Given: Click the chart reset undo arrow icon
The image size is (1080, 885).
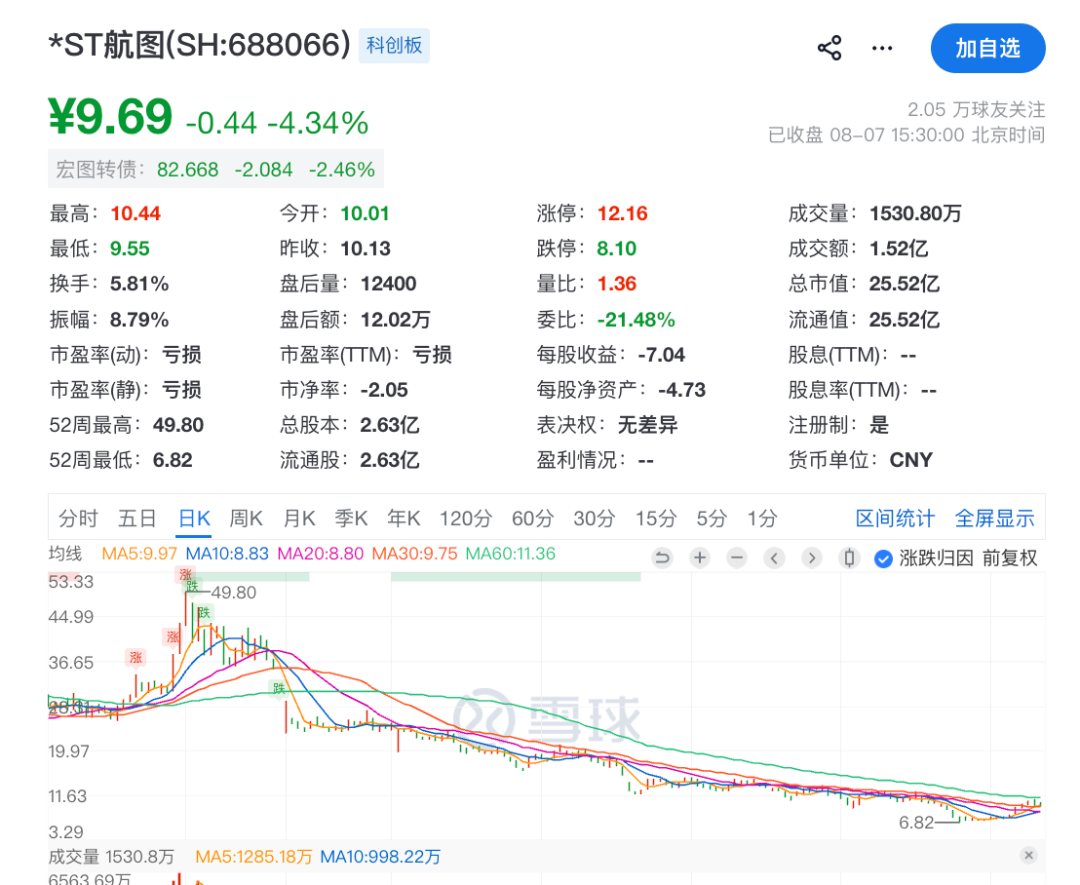Looking at the screenshot, I should (663, 558).
